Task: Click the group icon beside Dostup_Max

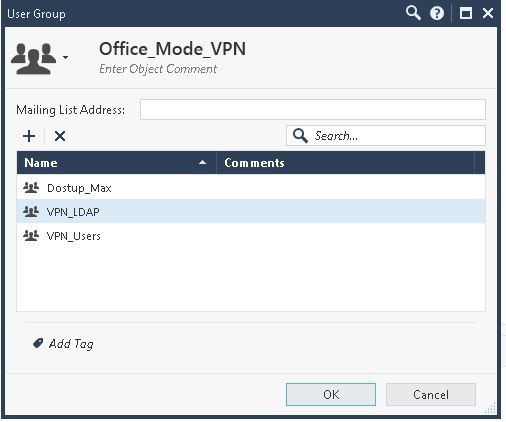Action: 31,188
